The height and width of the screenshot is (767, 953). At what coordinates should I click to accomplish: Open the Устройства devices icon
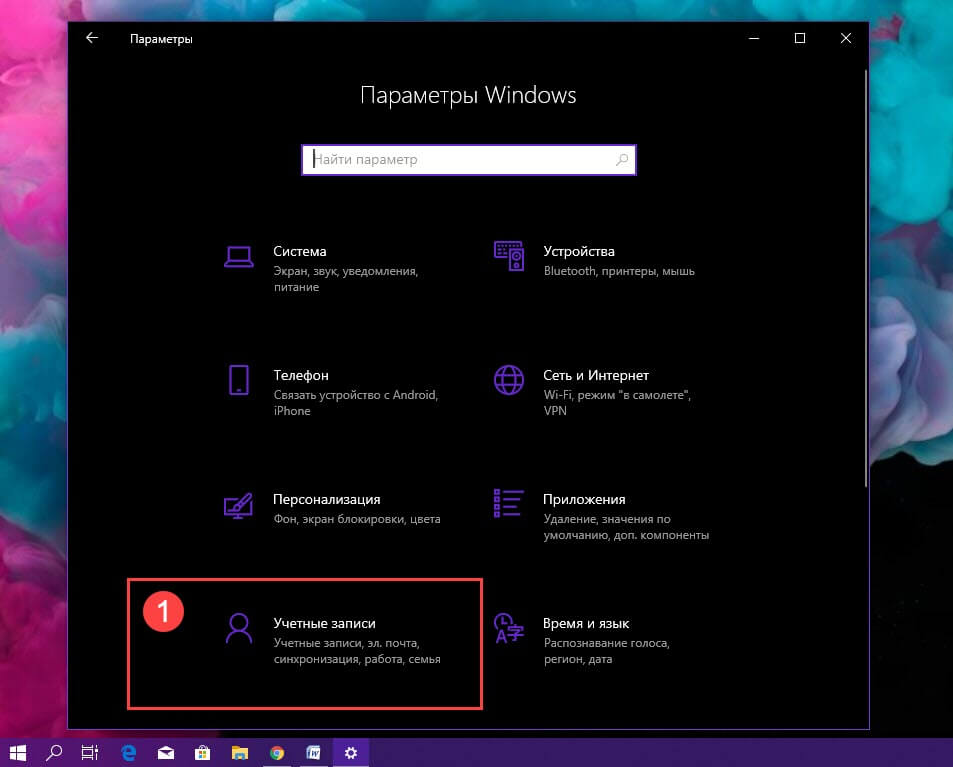point(509,256)
